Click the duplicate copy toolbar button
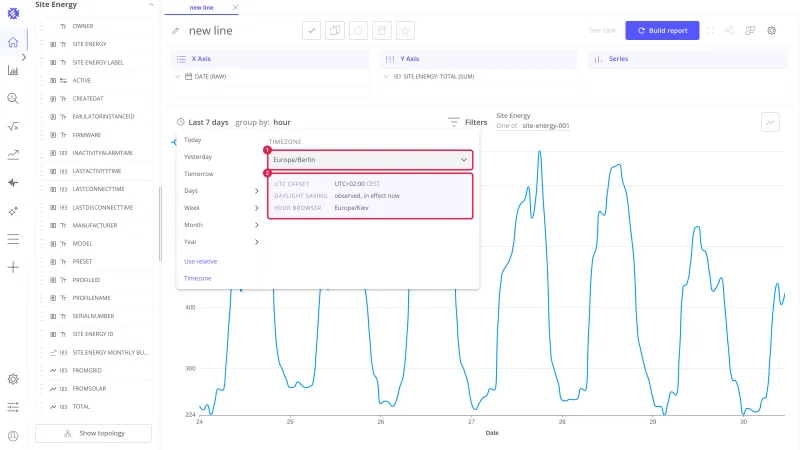 335,31
